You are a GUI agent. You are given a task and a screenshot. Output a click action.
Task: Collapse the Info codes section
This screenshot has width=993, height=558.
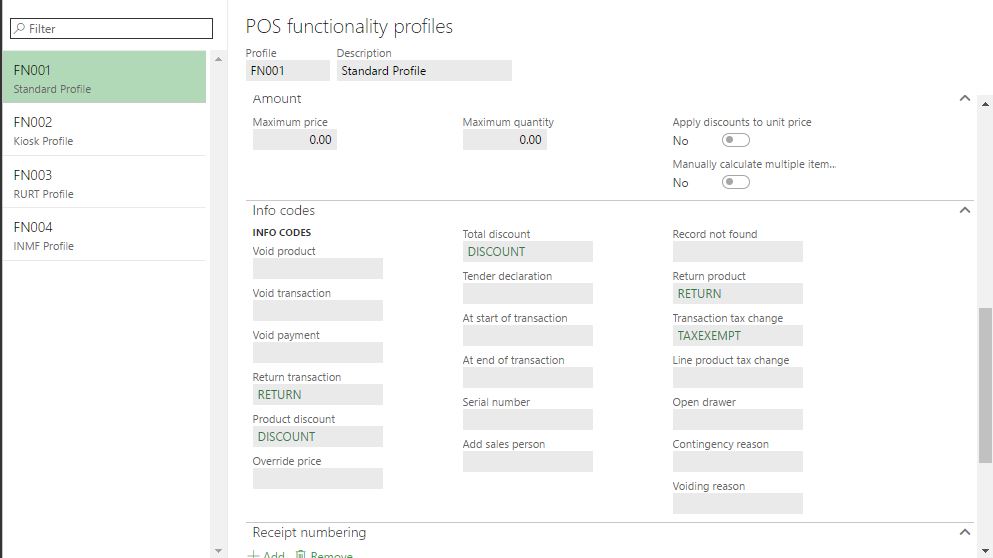coord(964,211)
